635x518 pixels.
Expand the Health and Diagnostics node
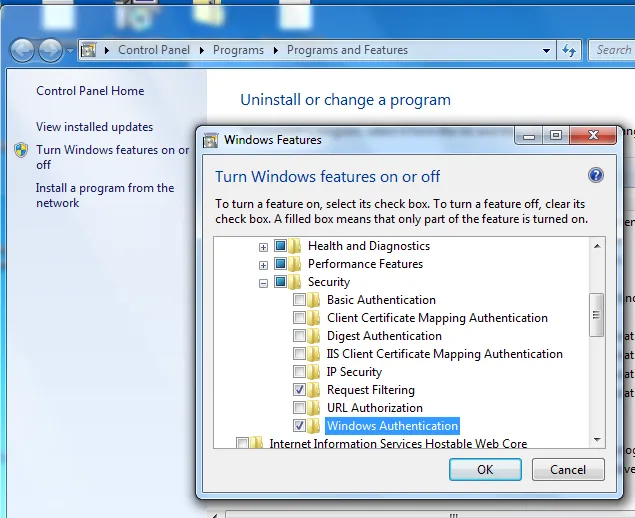(263, 247)
